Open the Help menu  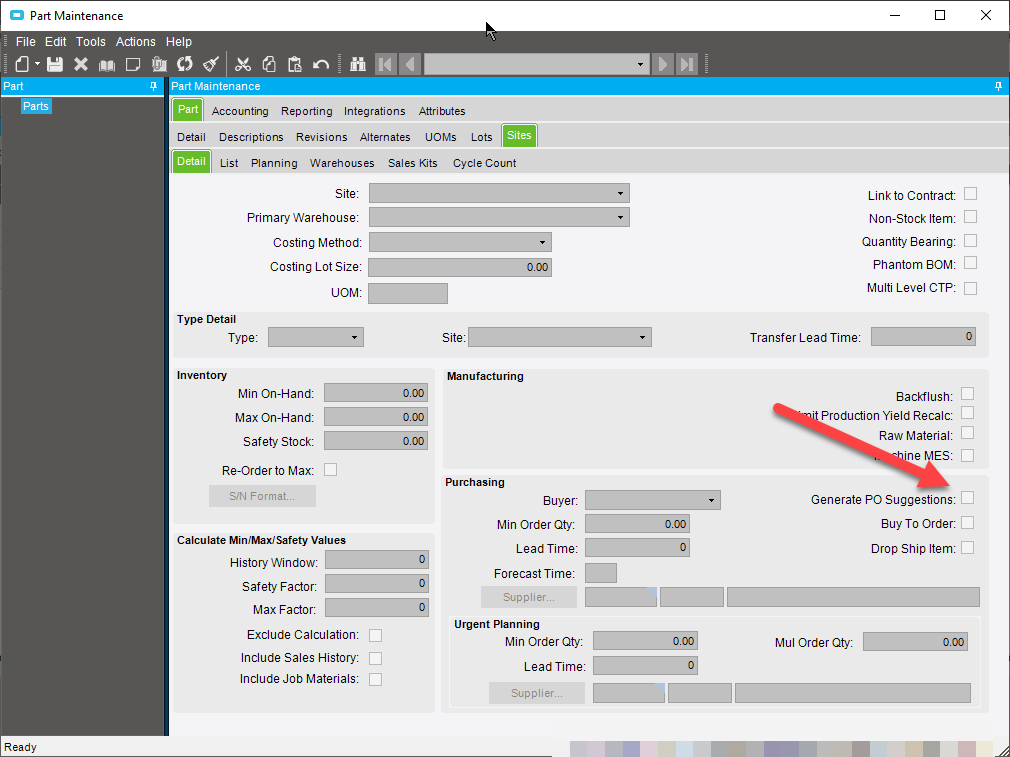click(x=178, y=42)
